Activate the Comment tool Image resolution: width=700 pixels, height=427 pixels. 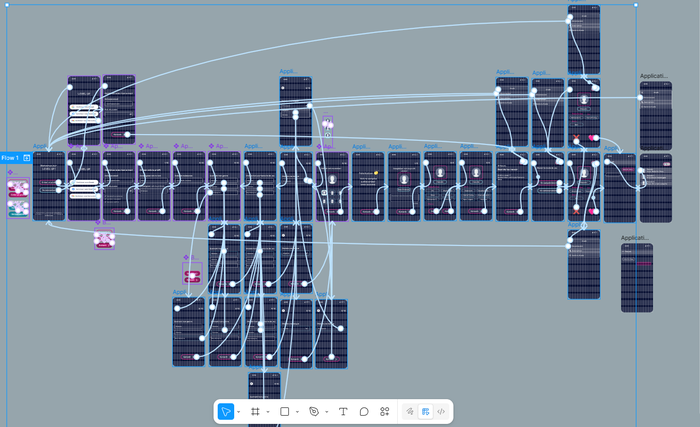pos(364,411)
